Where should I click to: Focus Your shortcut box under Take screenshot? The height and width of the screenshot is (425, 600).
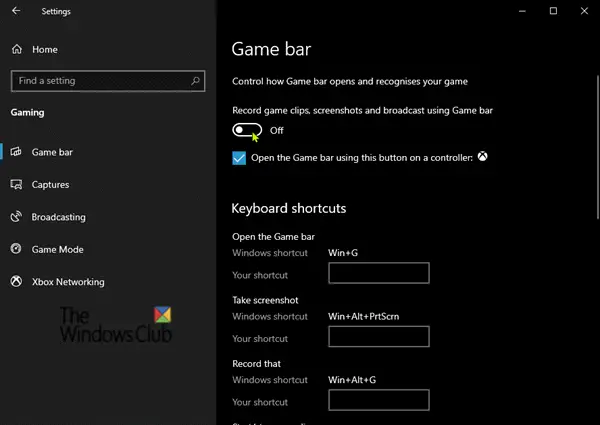(379, 336)
